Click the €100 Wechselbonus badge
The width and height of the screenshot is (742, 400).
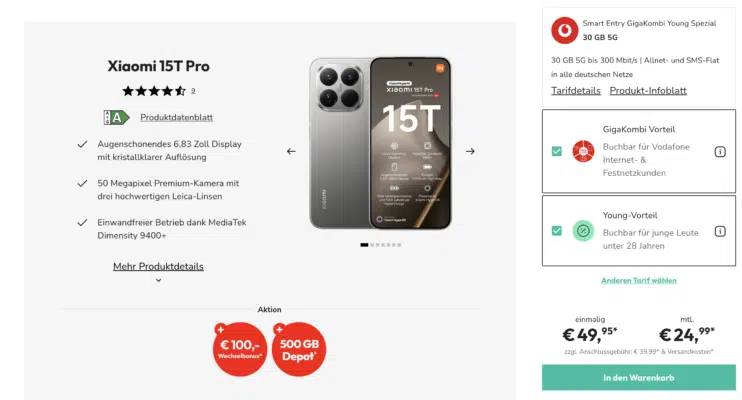(238, 350)
